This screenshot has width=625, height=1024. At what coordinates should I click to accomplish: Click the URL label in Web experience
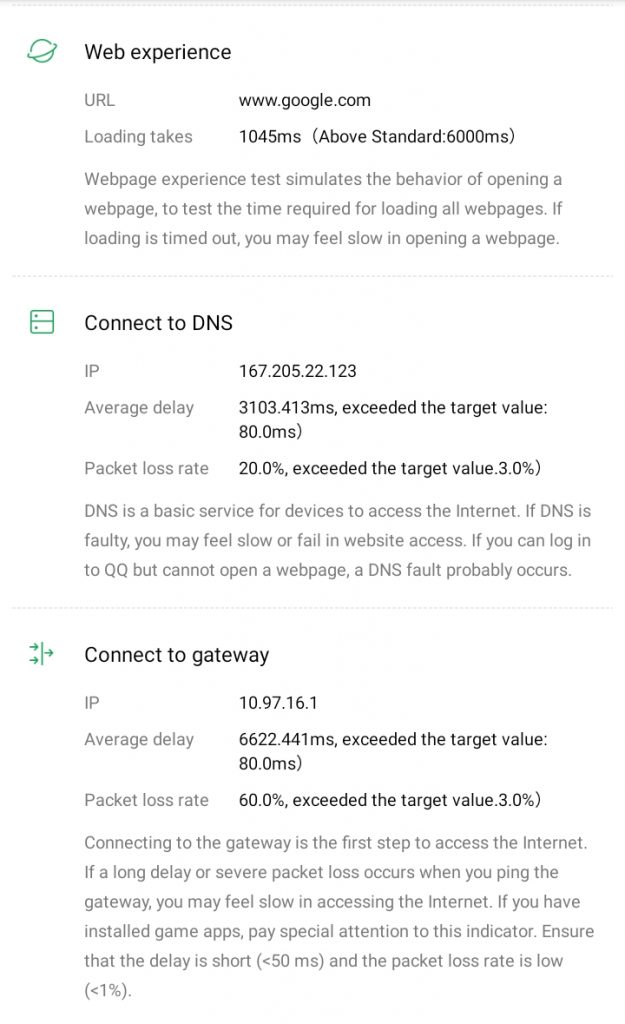[99, 100]
